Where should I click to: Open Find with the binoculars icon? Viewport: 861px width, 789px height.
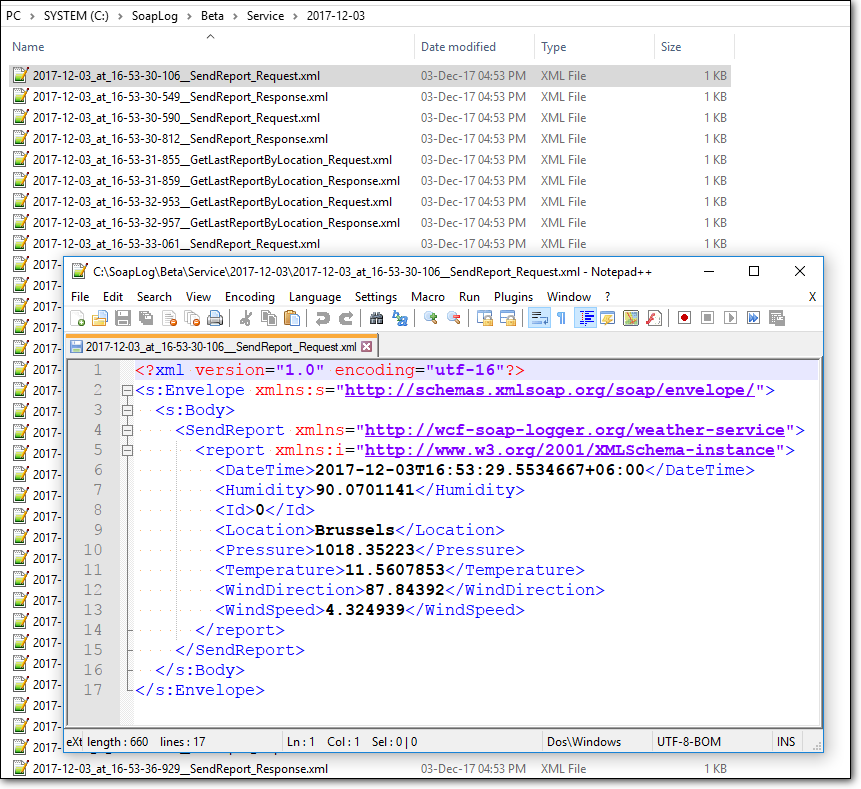(x=376, y=319)
